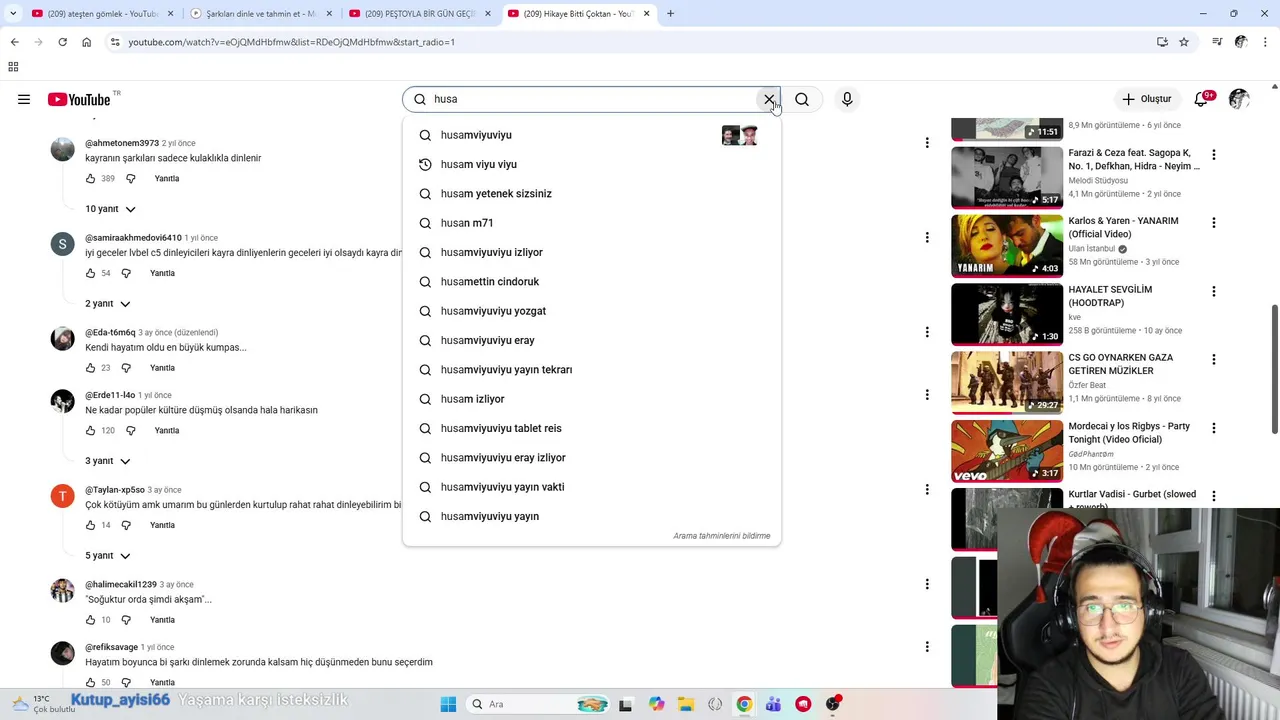Run search with magnifier button
1280x720 pixels.
click(x=802, y=99)
